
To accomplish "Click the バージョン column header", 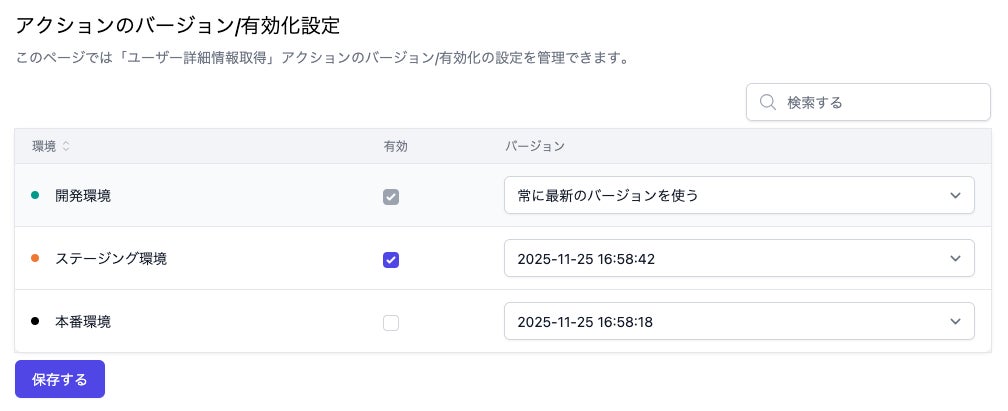I will point(535,146).
